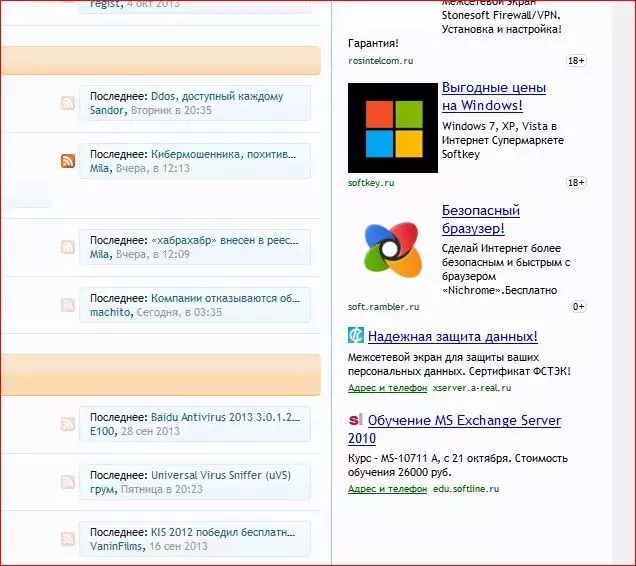Click RSS icon beside Baidu Antivirus thread
Viewport: 636px width, 566px height.
pos(68,424)
